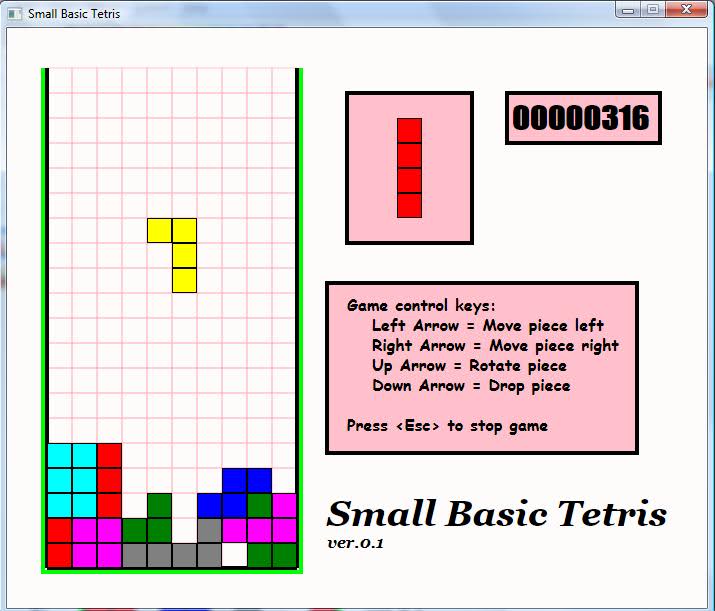Click the blue blocks in the stack

point(234,493)
